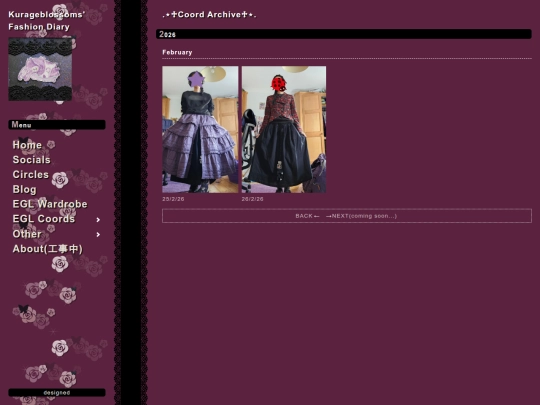Click the BACK← navigation link
Image resolution: width=540 pixels, height=405 pixels.
coord(308,216)
